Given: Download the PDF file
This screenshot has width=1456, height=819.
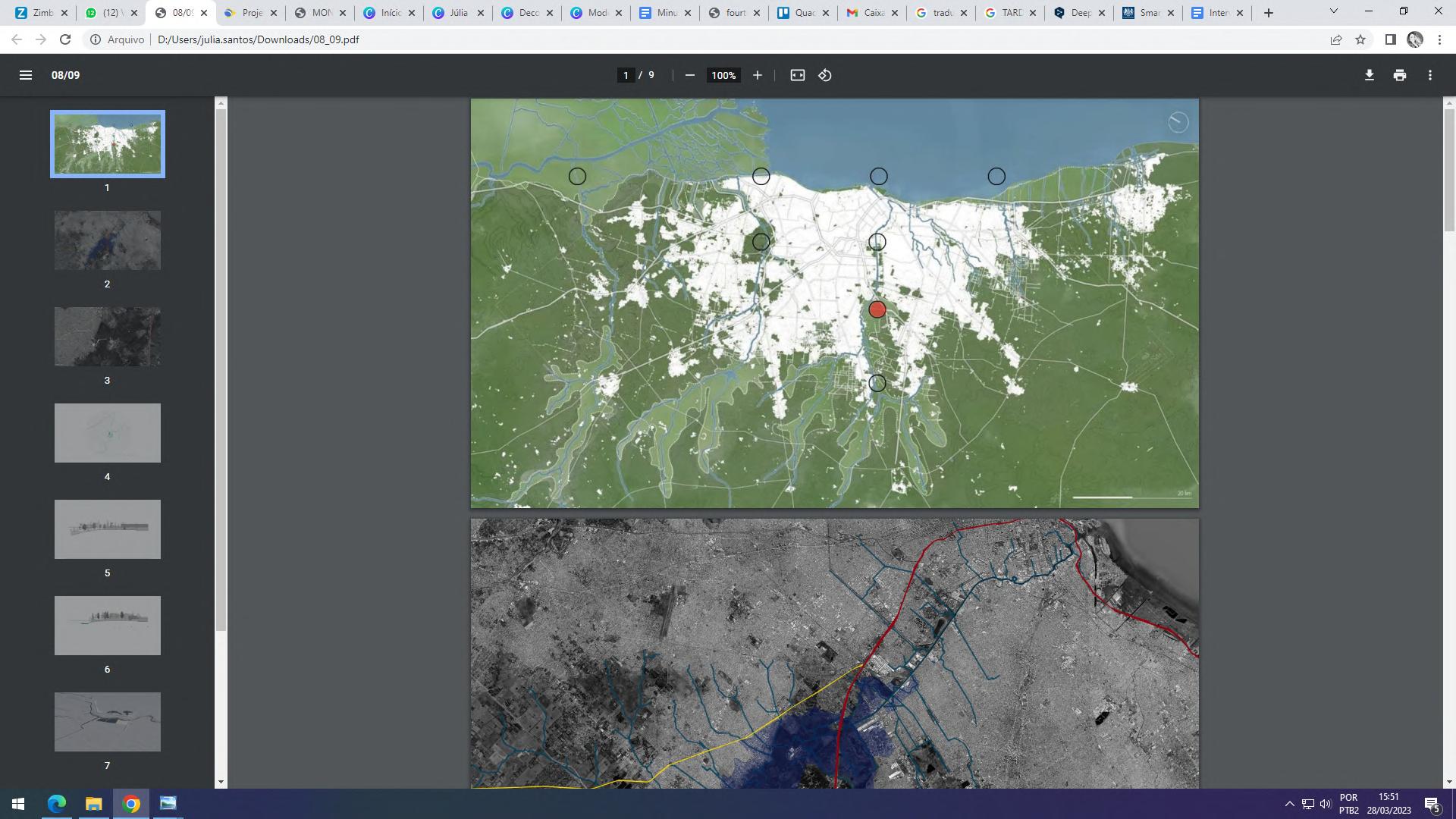Looking at the screenshot, I should 1369,75.
